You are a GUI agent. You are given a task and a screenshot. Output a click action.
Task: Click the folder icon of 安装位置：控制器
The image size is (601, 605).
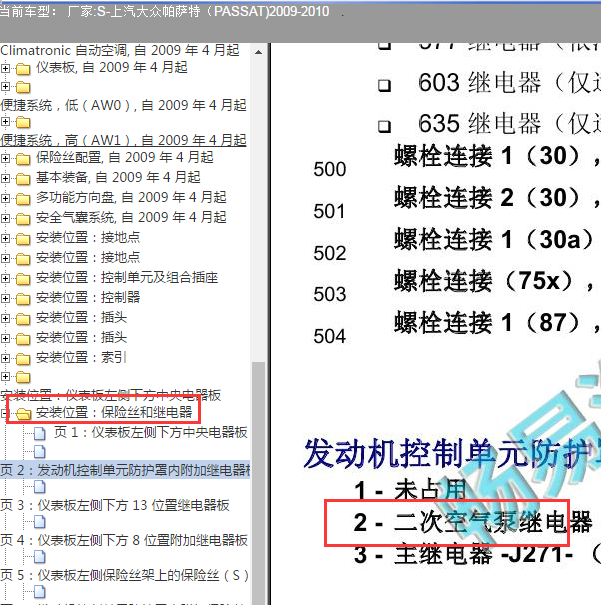tap(23, 299)
